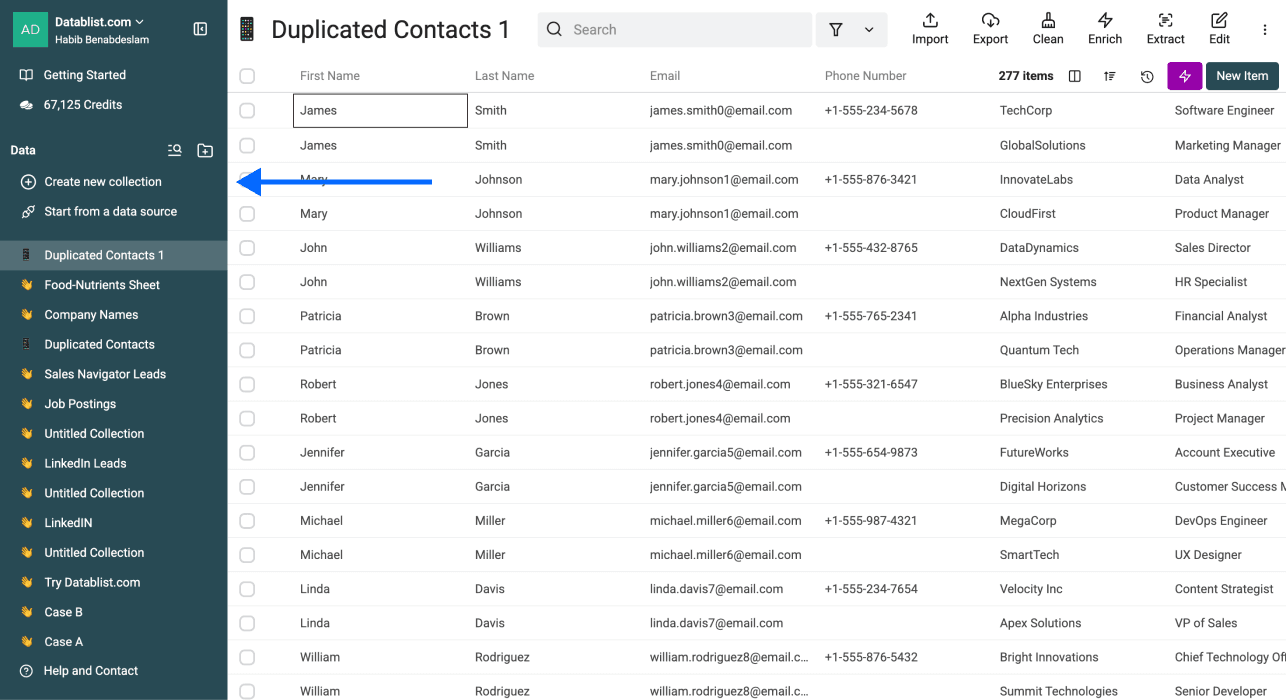Click the New Item button
This screenshot has width=1286, height=700.
pyautogui.click(x=1242, y=75)
